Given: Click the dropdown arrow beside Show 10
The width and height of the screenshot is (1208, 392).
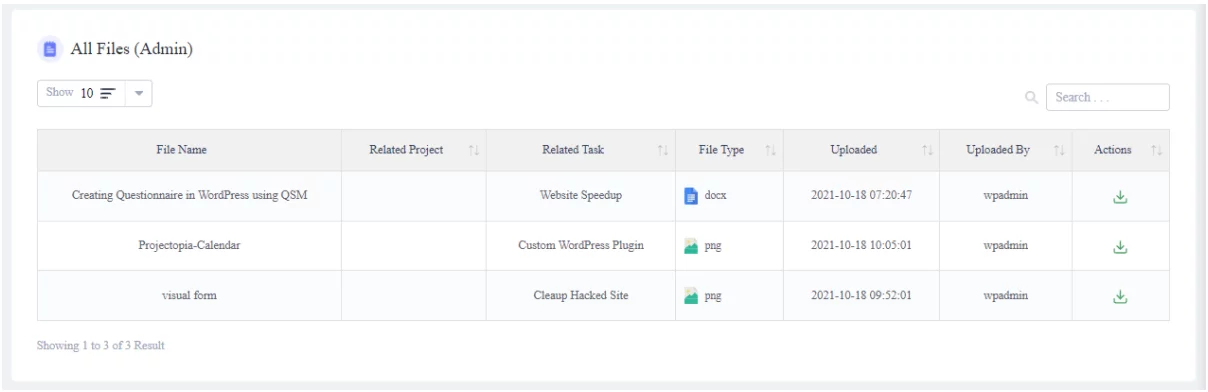Looking at the screenshot, I should pos(138,93).
